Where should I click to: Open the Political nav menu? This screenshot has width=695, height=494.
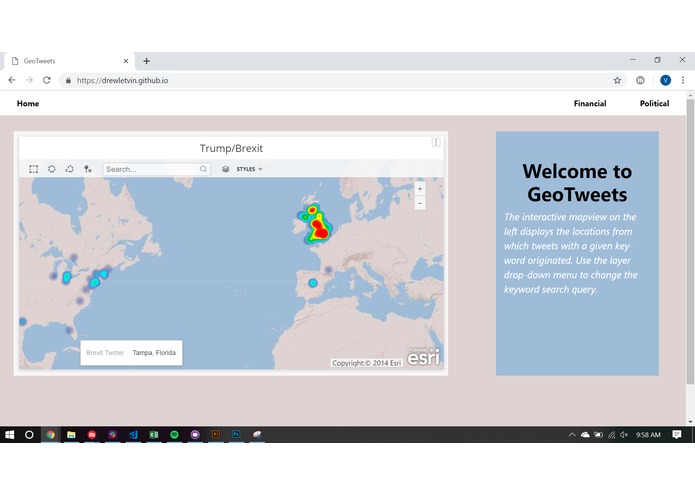pos(654,103)
